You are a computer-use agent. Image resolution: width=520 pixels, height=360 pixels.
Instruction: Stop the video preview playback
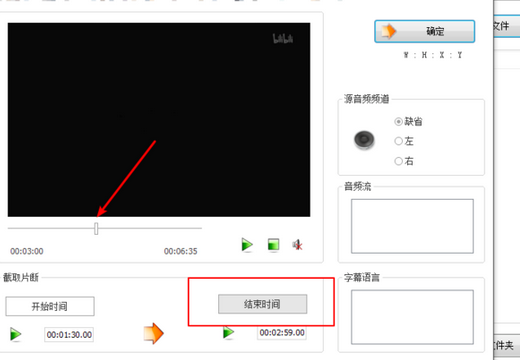(x=273, y=245)
